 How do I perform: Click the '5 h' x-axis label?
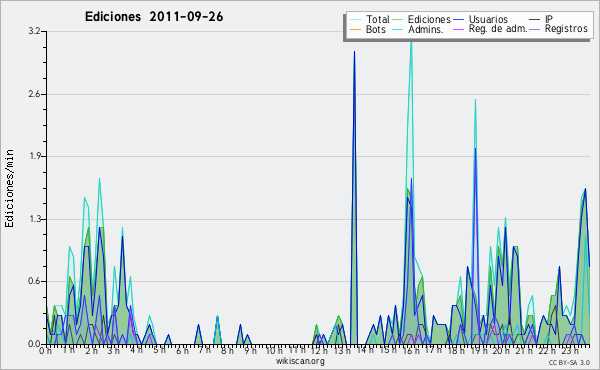159,350
